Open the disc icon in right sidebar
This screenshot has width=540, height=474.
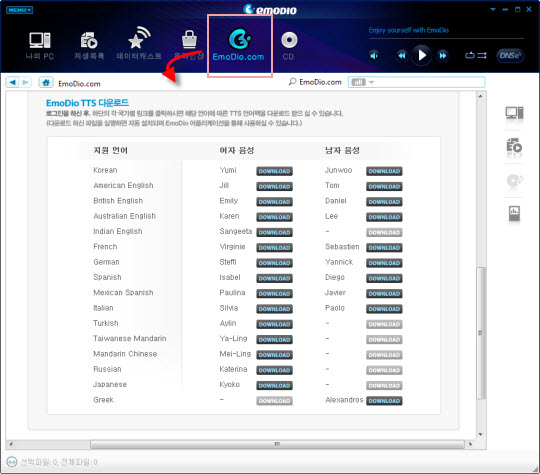[x=514, y=180]
